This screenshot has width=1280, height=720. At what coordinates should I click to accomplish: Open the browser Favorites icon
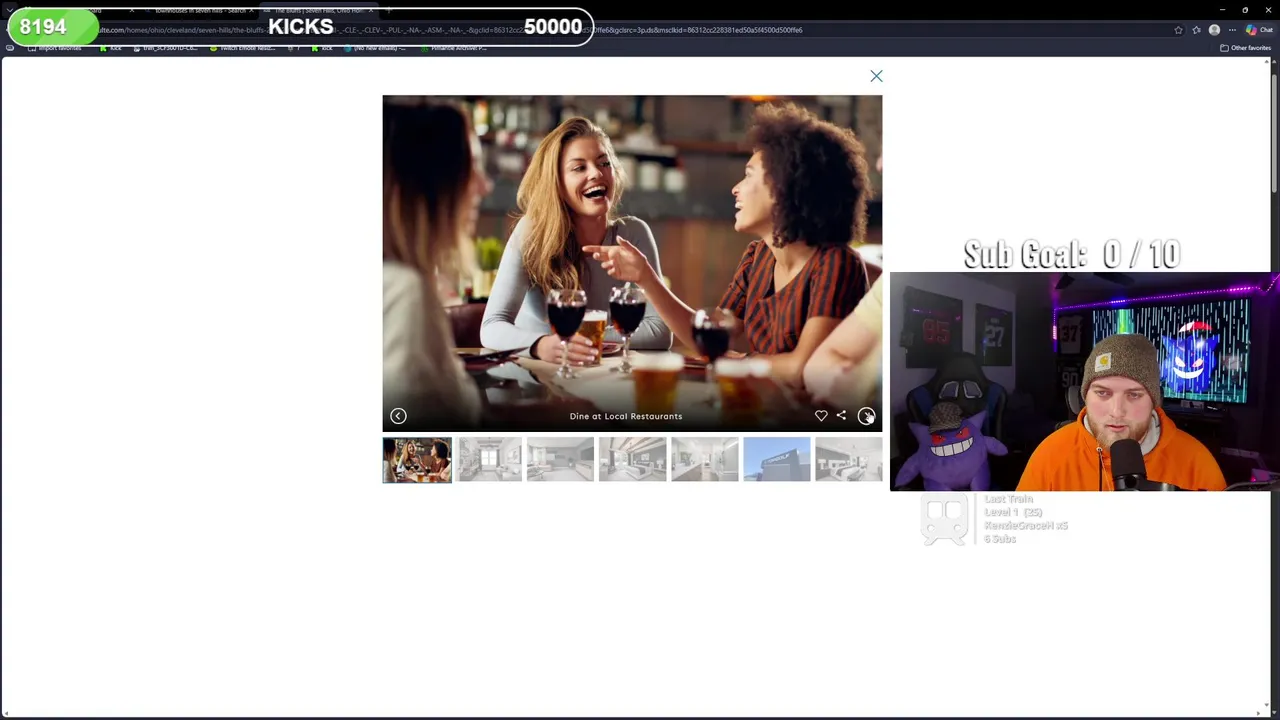[1196, 30]
